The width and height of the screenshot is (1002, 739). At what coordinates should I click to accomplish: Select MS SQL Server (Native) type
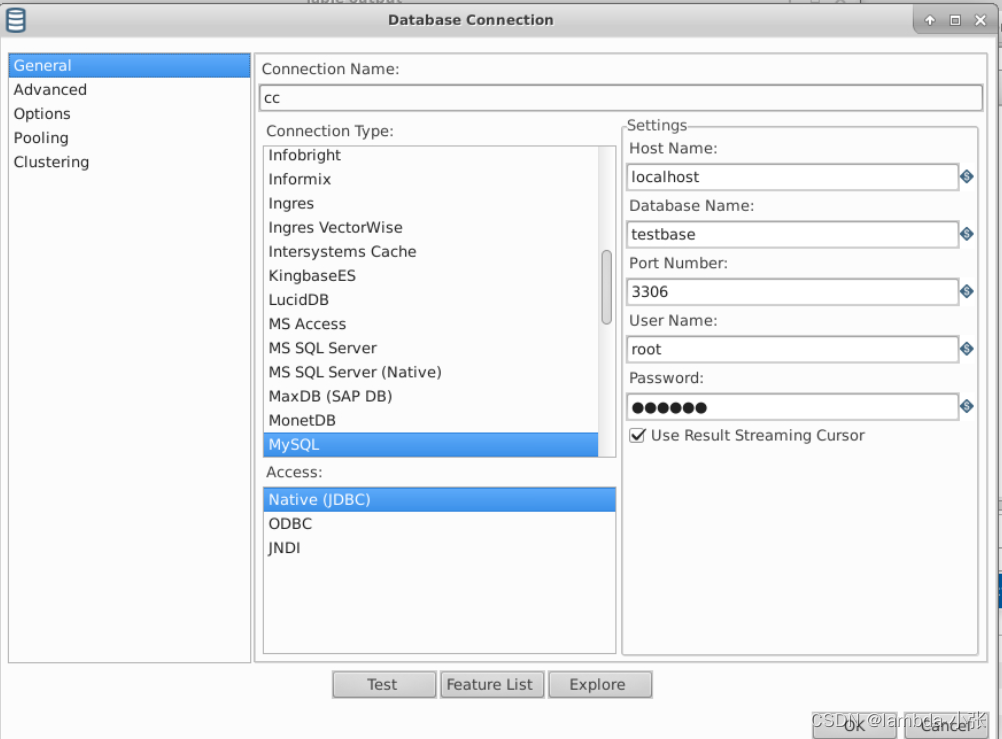(431, 372)
